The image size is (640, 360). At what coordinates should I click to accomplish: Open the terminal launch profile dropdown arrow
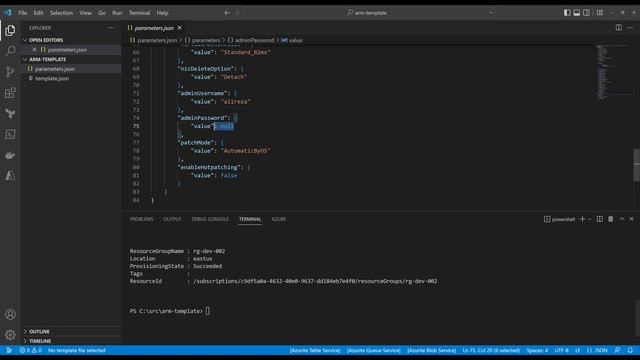[x=590, y=219]
